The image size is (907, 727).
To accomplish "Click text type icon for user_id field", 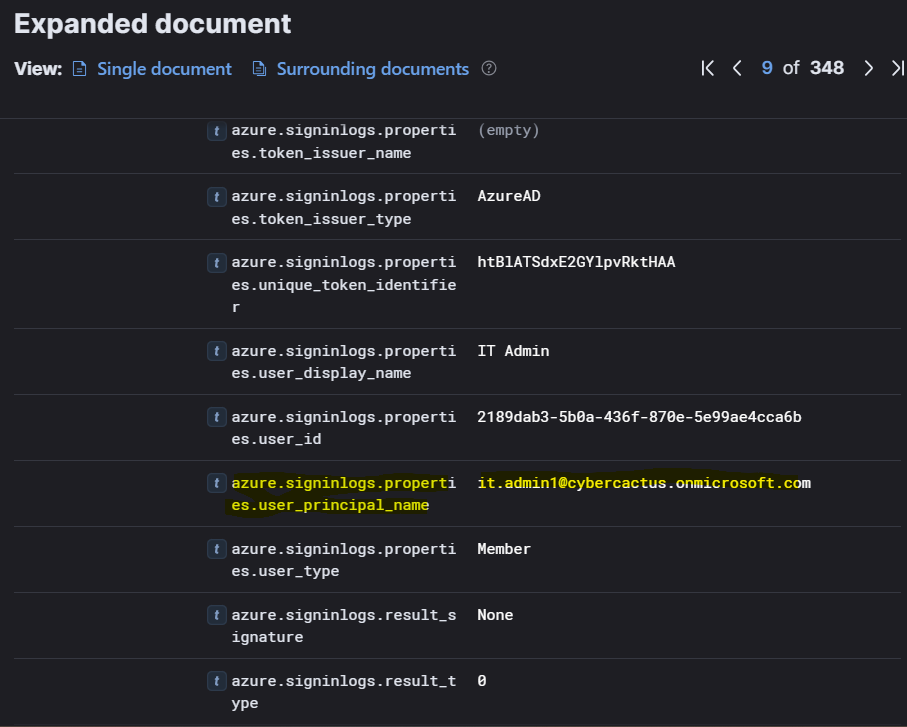I will coord(216,417).
